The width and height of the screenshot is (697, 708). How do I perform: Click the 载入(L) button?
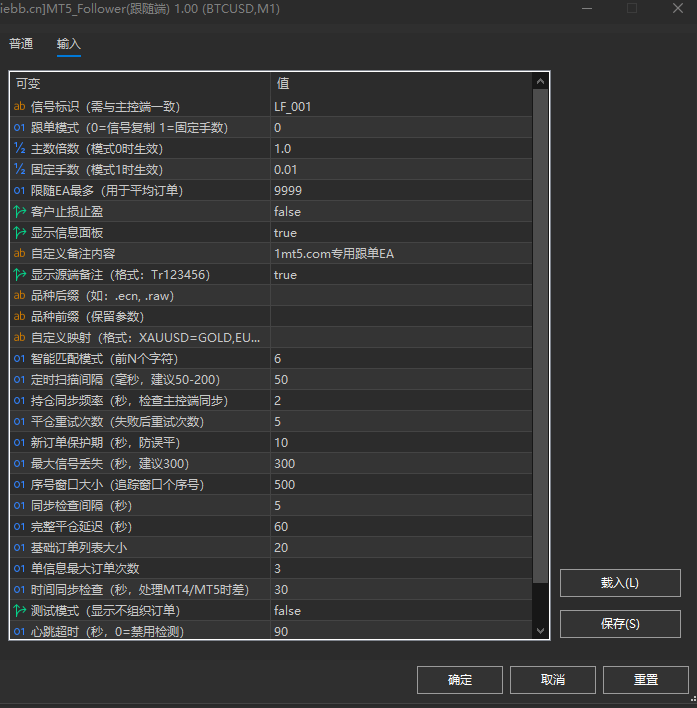point(620,583)
